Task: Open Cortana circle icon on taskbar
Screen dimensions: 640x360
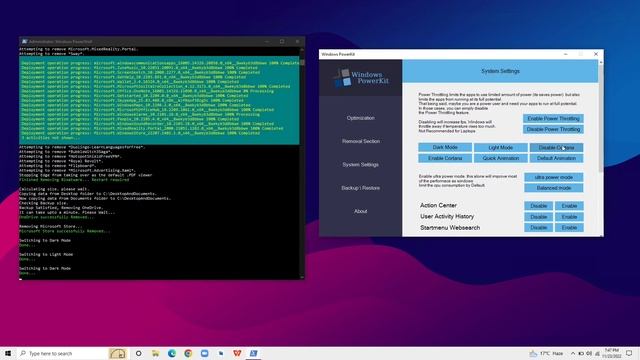Action: coord(139,353)
